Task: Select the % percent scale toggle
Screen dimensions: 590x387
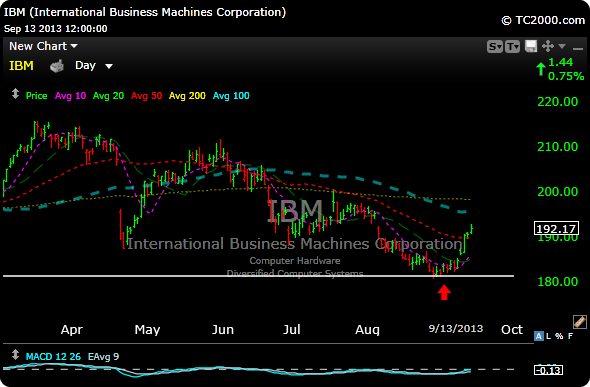Action: 559,336
